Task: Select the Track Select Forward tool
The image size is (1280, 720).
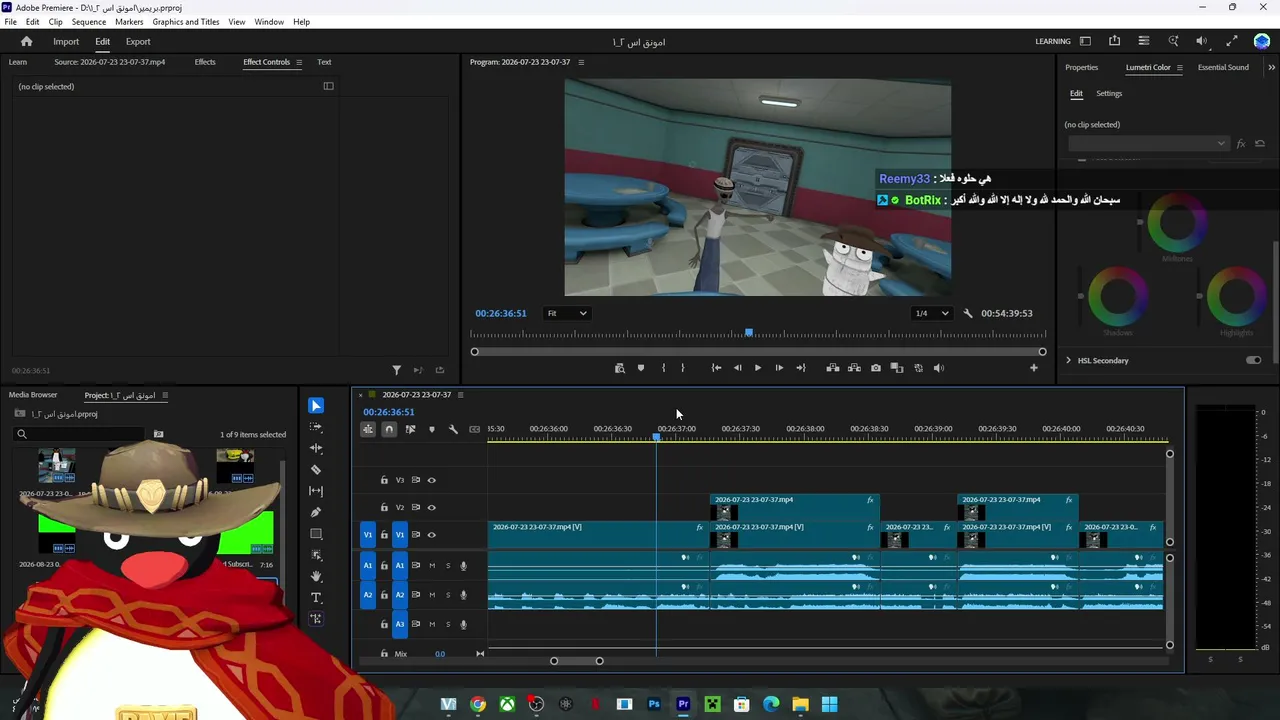Action: (x=316, y=427)
